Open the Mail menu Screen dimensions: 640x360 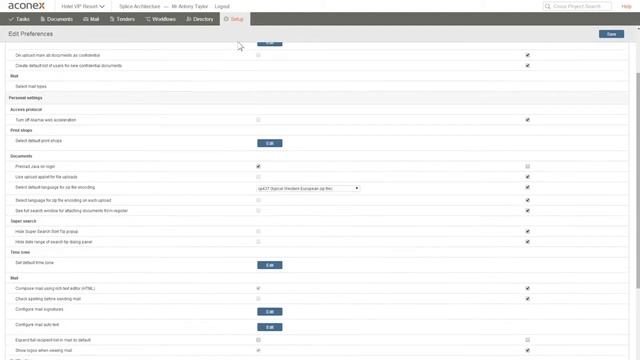point(91,19)
